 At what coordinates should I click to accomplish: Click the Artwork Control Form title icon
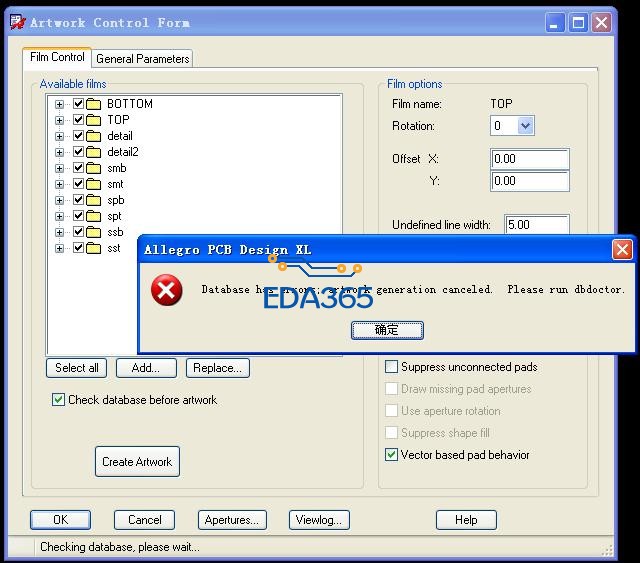(18, 22)
